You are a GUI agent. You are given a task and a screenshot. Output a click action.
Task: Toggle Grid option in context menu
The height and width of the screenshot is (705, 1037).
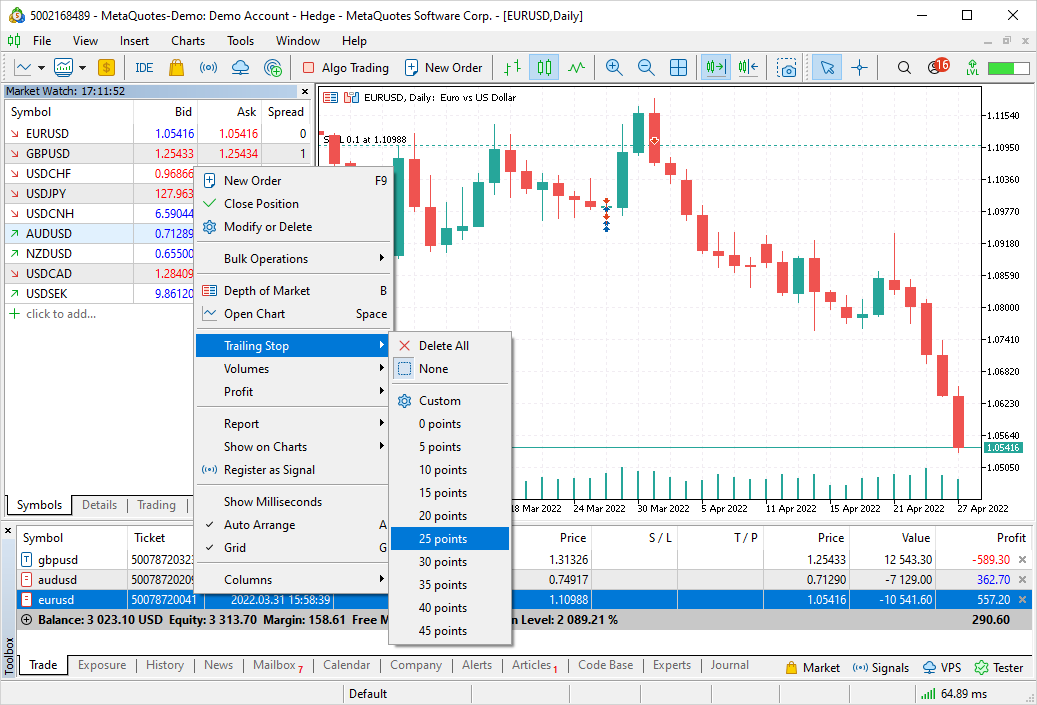point(235,548)
